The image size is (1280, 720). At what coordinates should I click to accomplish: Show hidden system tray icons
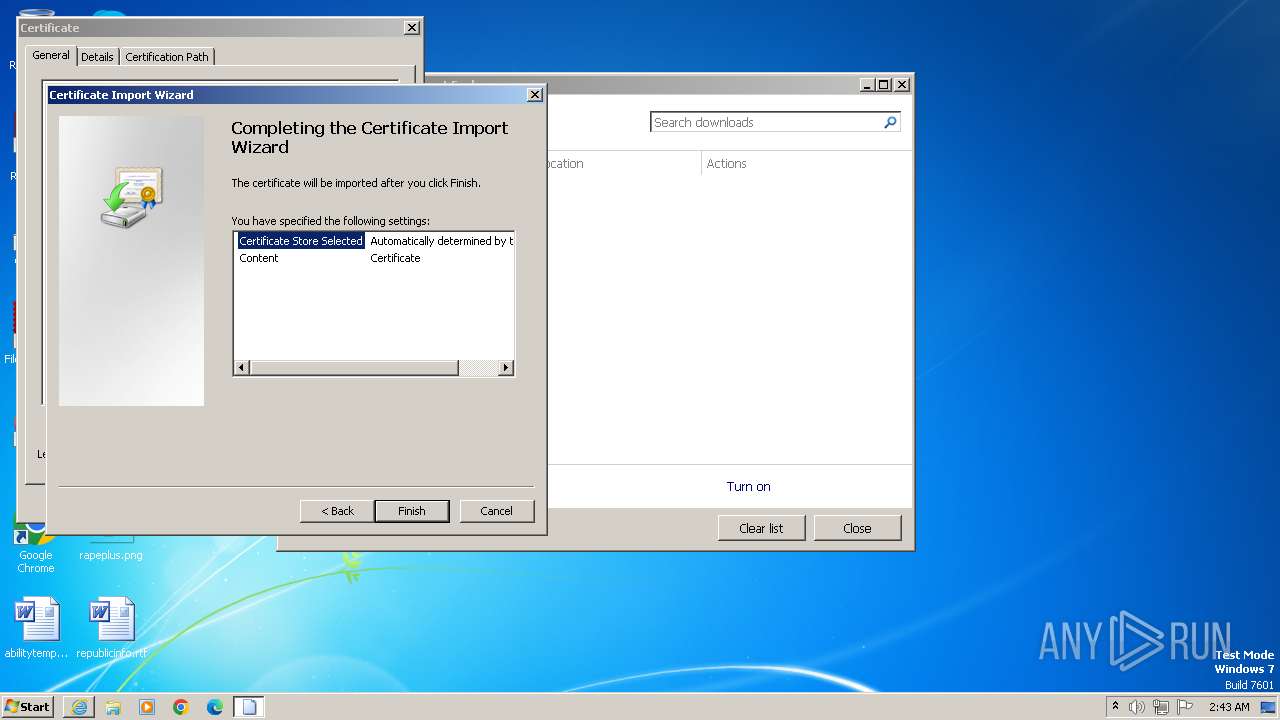[1116, 707]
